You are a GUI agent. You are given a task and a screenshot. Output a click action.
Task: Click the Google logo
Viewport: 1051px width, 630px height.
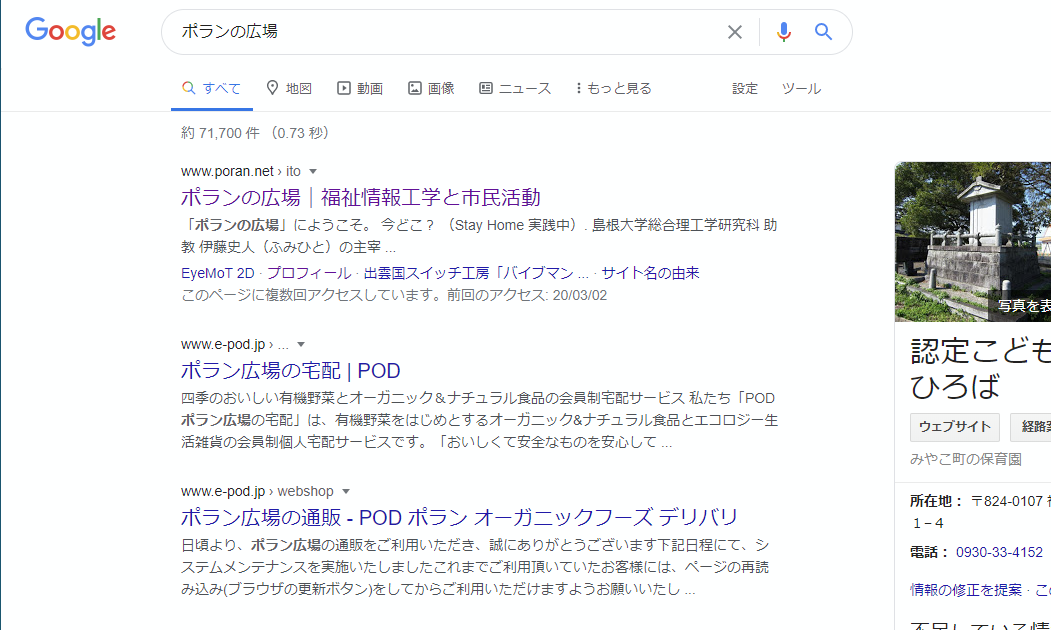70,32
